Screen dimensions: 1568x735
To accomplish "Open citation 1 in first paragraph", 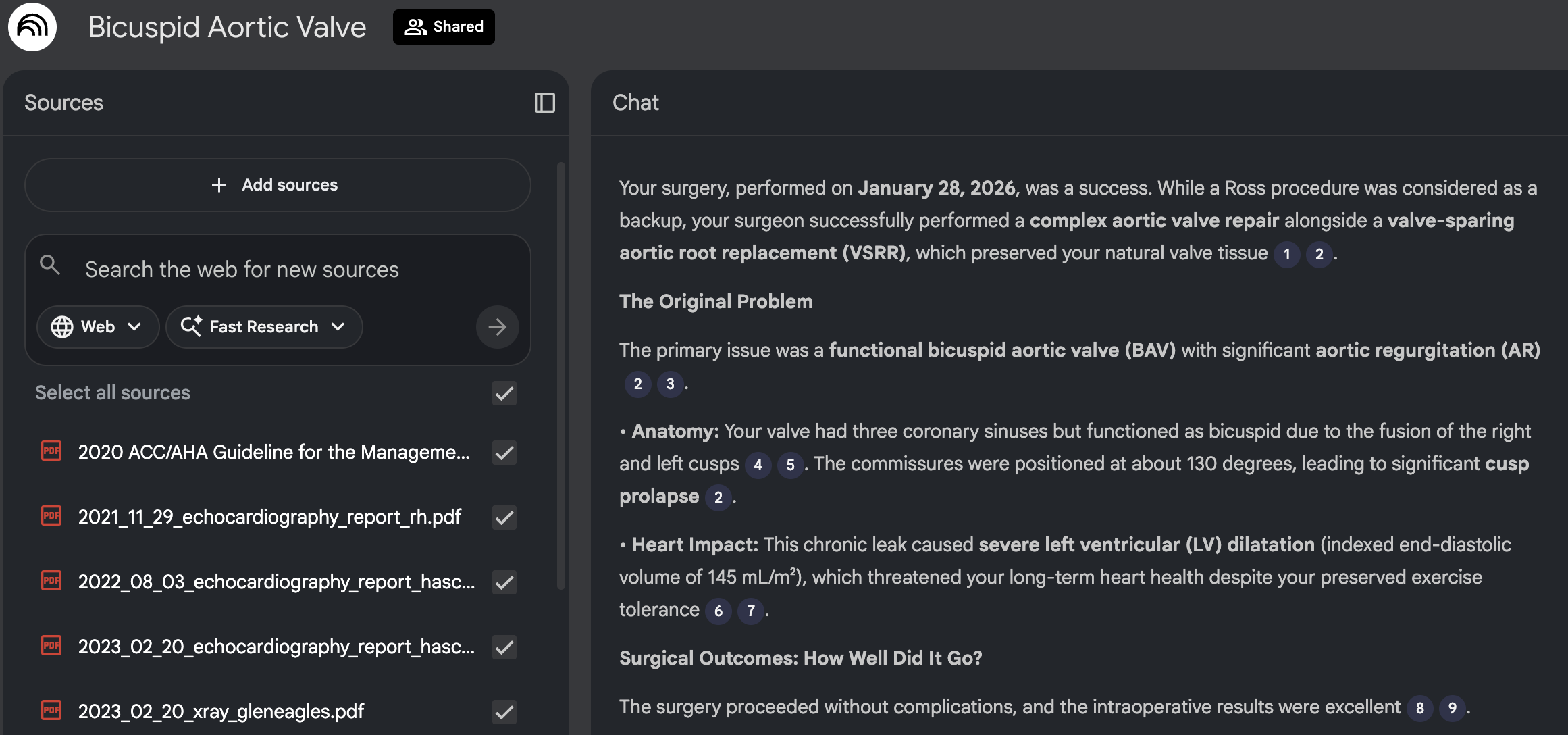I will coord(1286,255).
